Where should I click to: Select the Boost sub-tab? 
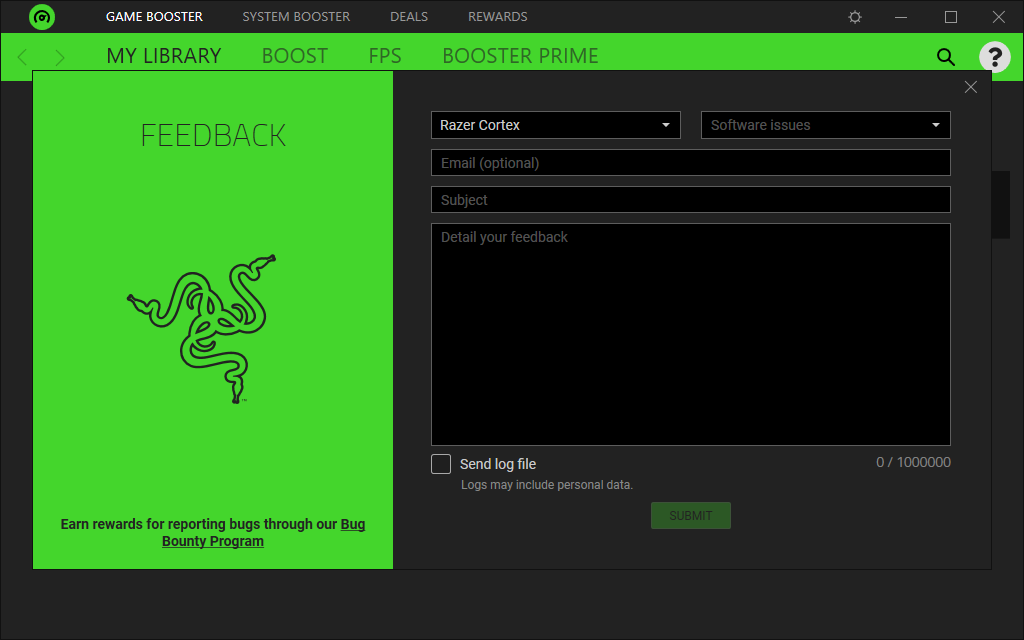295,56
